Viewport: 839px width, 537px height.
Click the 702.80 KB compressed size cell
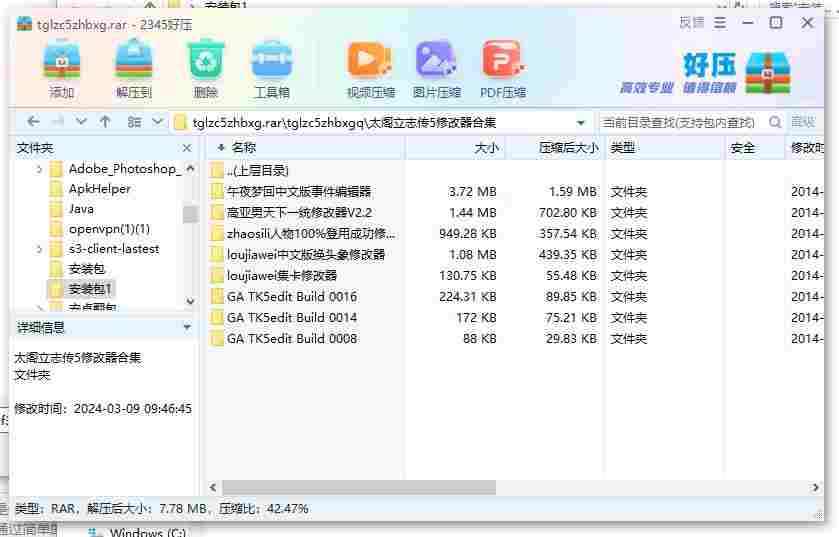[567, 212]
